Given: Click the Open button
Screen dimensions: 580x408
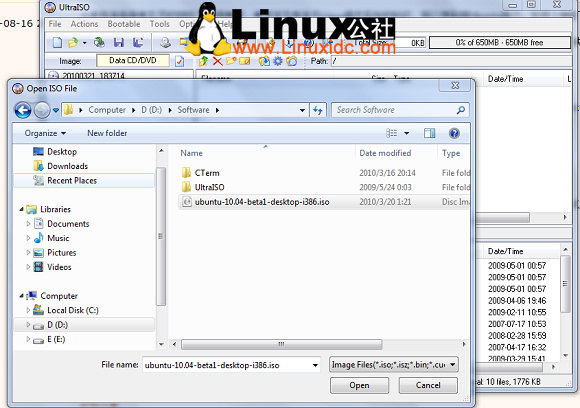Looking at the screenshot, I should point(359,385).
